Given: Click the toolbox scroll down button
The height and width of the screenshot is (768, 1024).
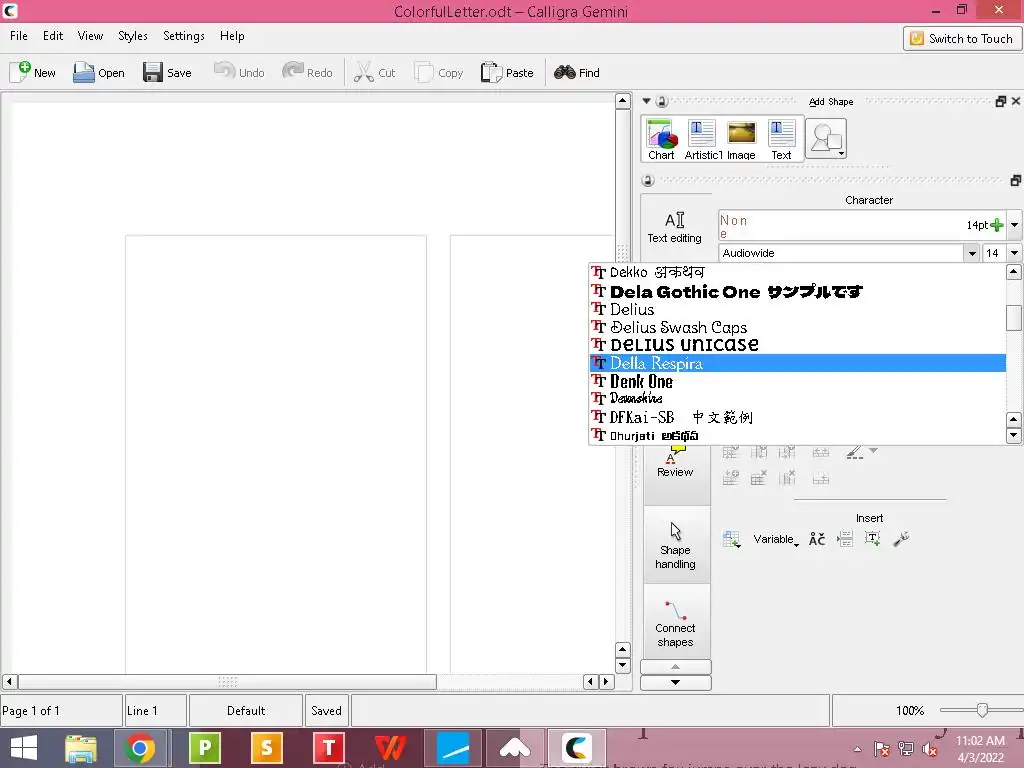Looking at the screenshot, I should click(675, 682).
